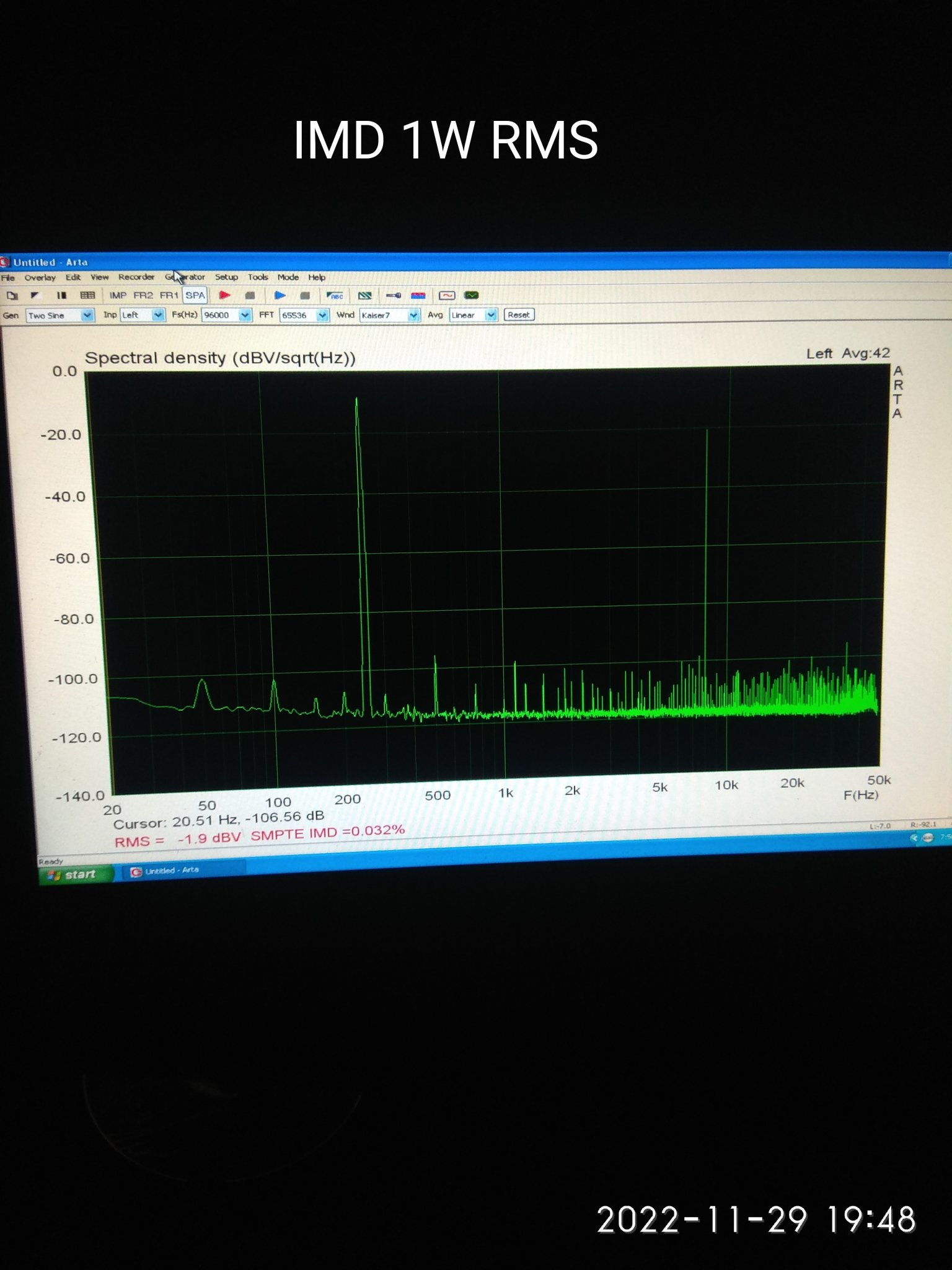Click the RMS = -1.9 dBV readout
The width and height of the screenshot is (952, 1270).
177,840
